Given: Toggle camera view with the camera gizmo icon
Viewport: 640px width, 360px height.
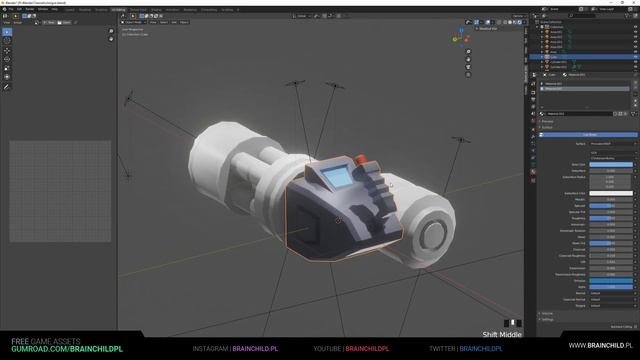Looking at the screenshot, I should (x=468, y=67).
